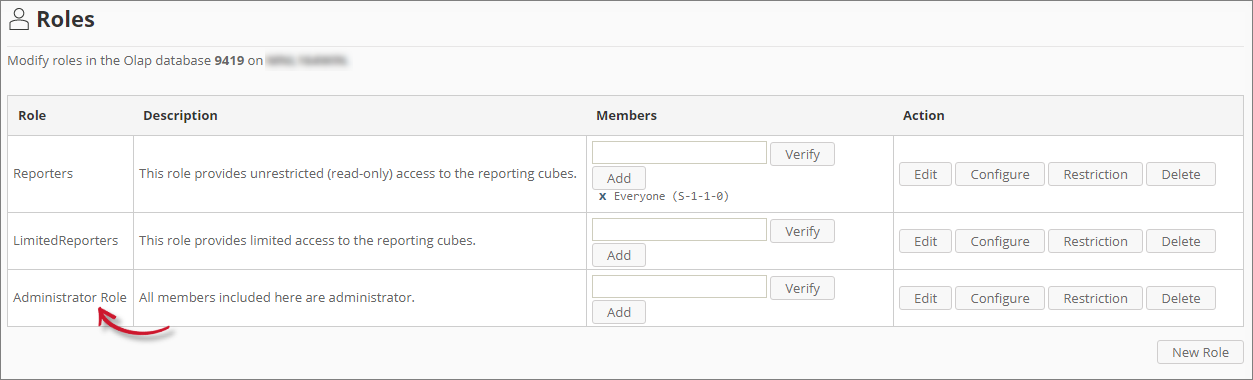Delete the Administrator Role
The width and height of the screenshot is (1253, 380).
tap(1181, 298)
